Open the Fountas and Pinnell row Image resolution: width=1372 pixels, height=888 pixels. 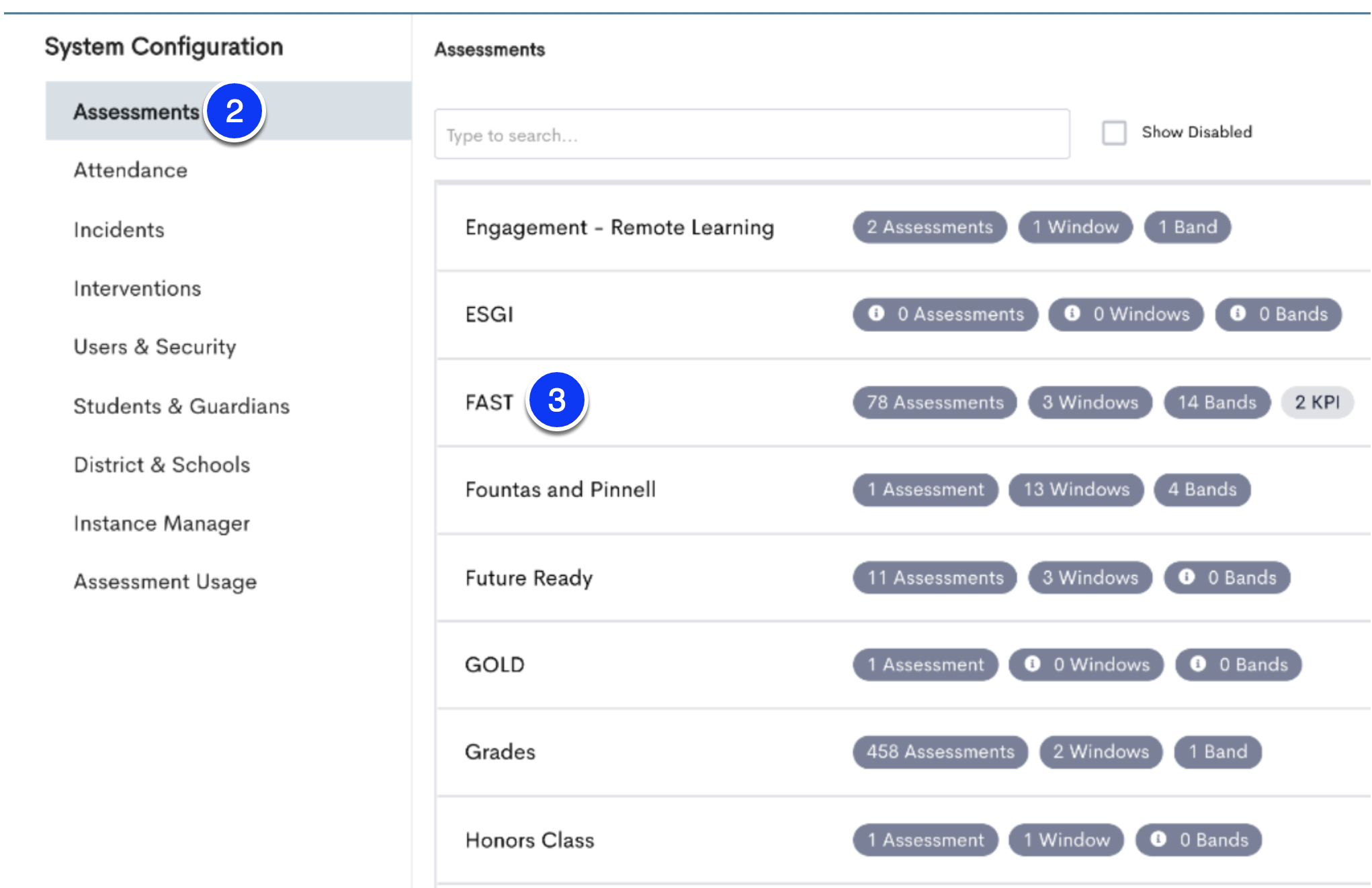coord(903,490)
